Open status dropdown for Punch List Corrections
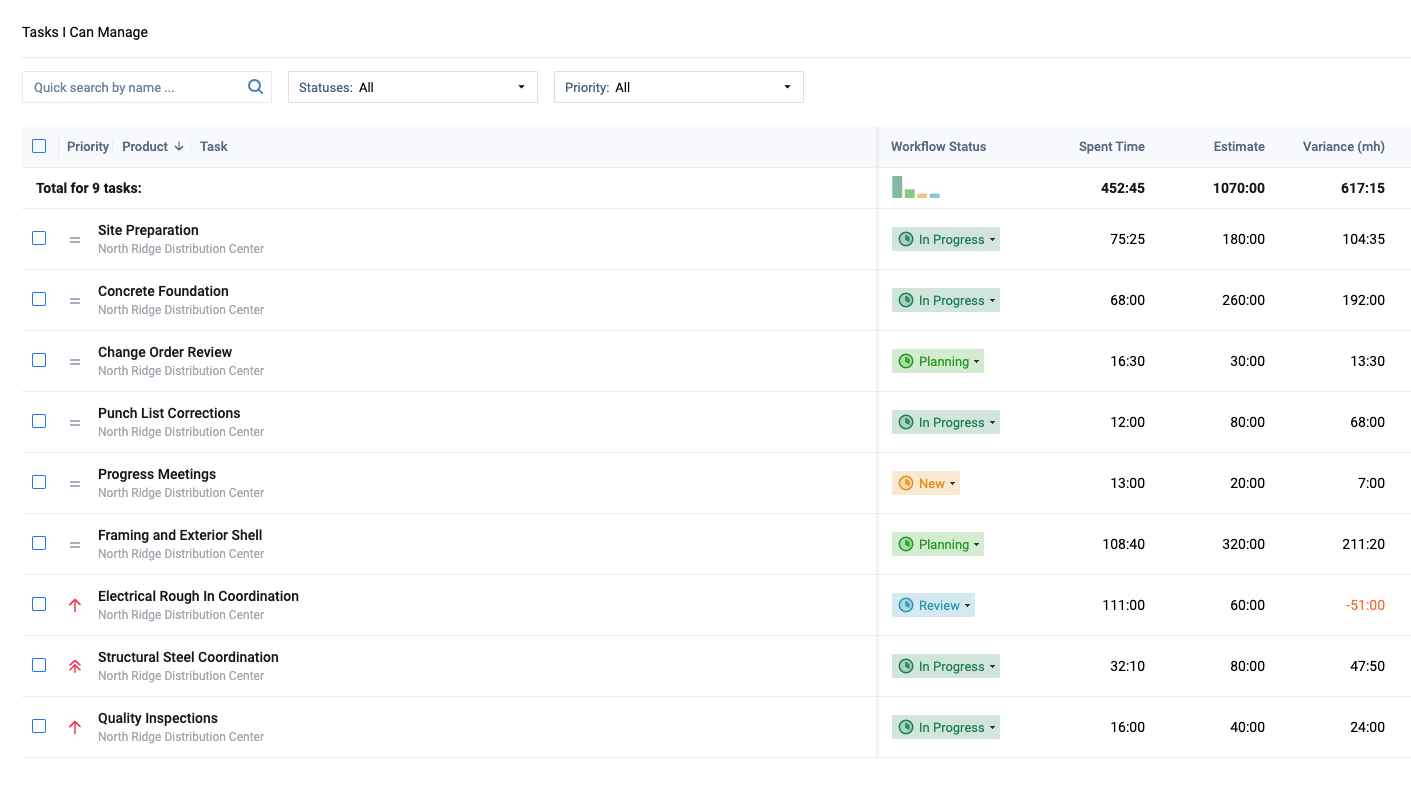Image resolution: width=1411 pixels, height=800 pixels. [x=946, y=423]
